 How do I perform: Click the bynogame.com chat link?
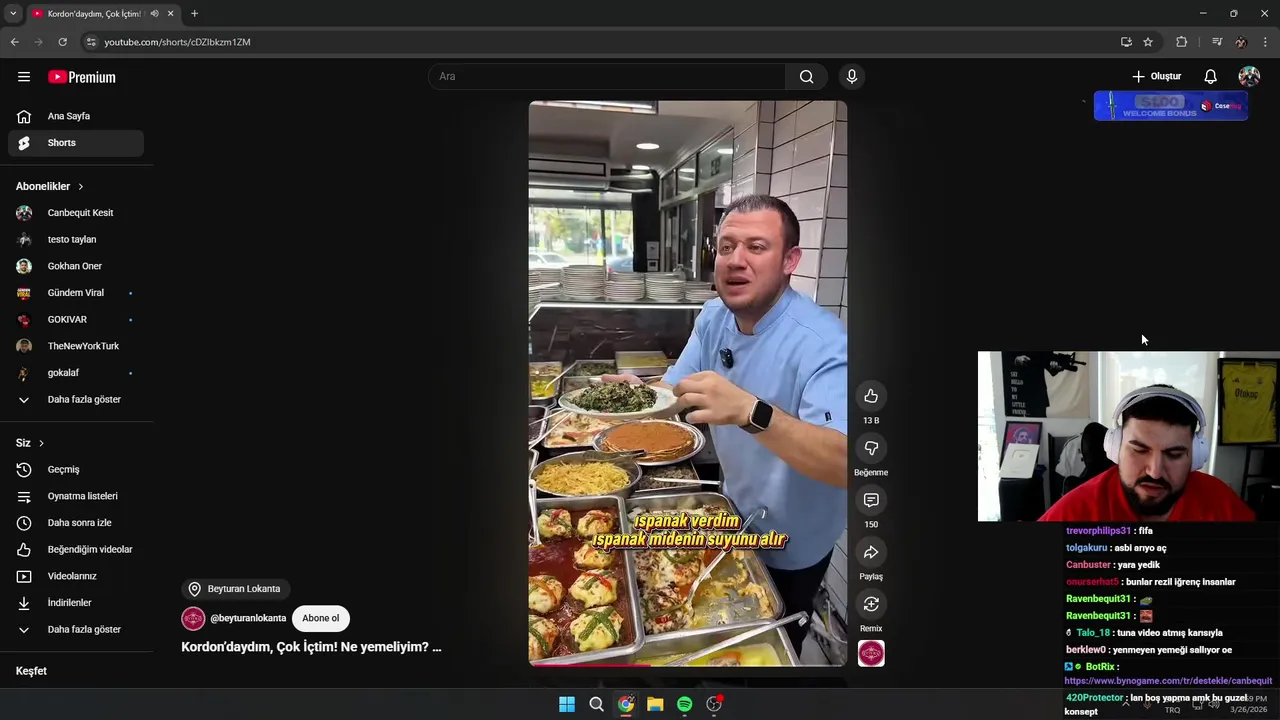point(1168,681)
